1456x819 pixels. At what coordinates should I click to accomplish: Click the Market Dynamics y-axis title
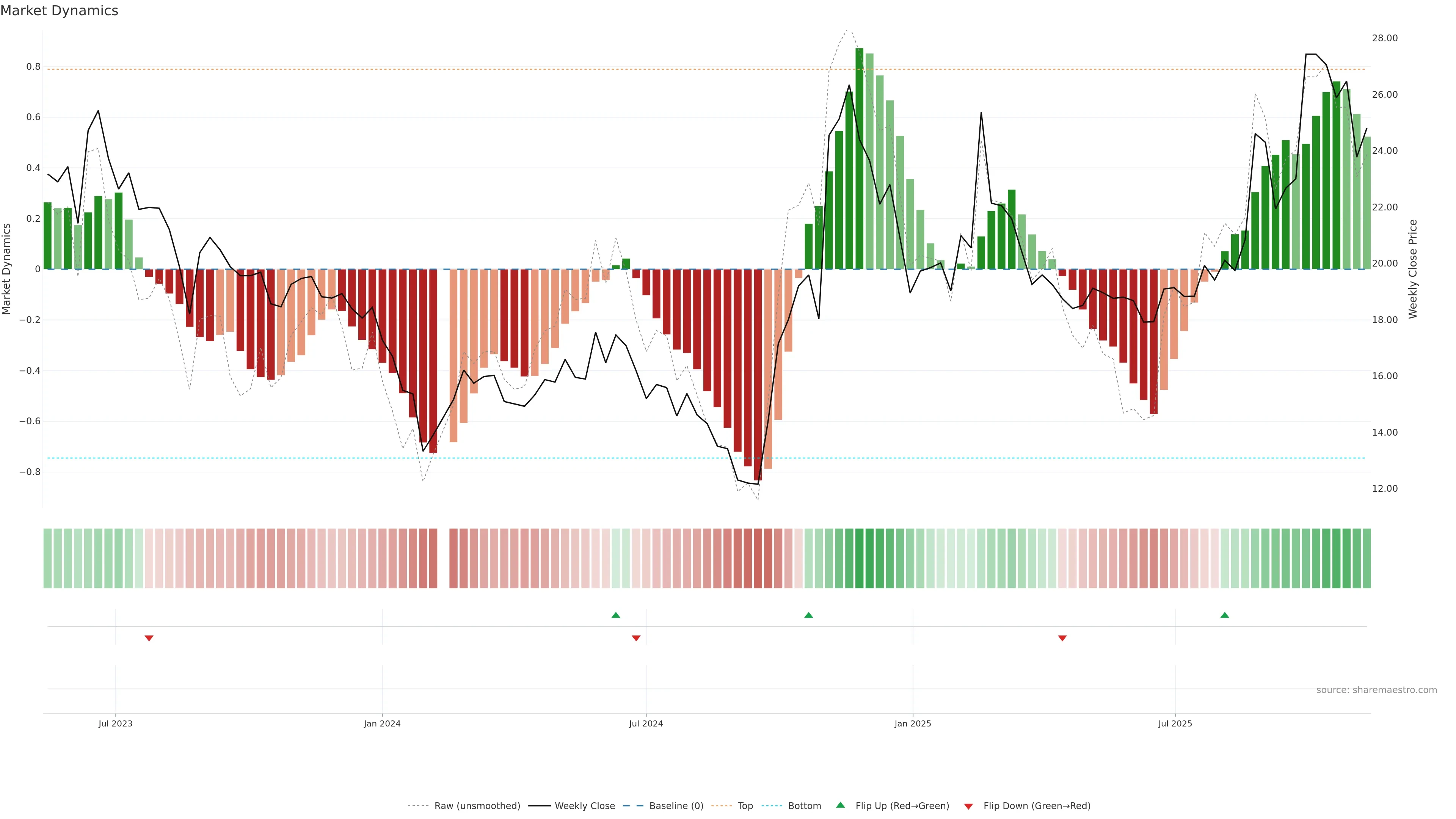pyautogui.click(x=7, y=269)
